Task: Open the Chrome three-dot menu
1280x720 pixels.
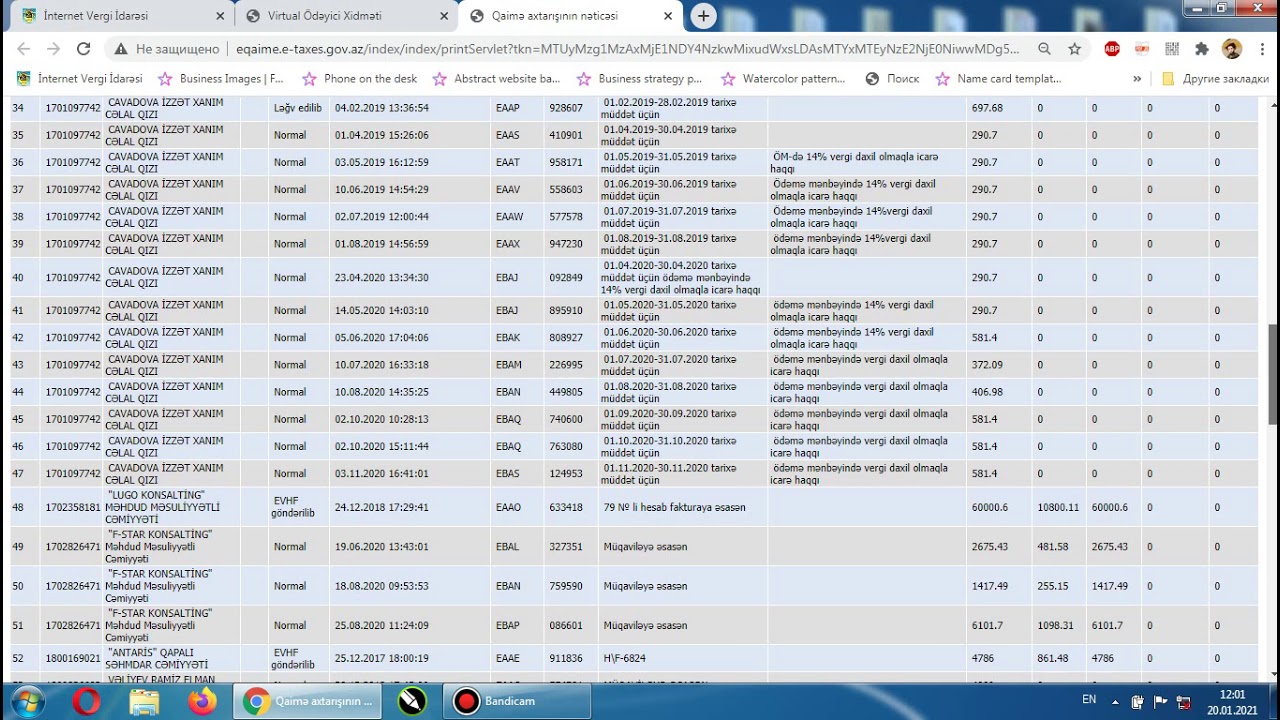Action: 1260,48
